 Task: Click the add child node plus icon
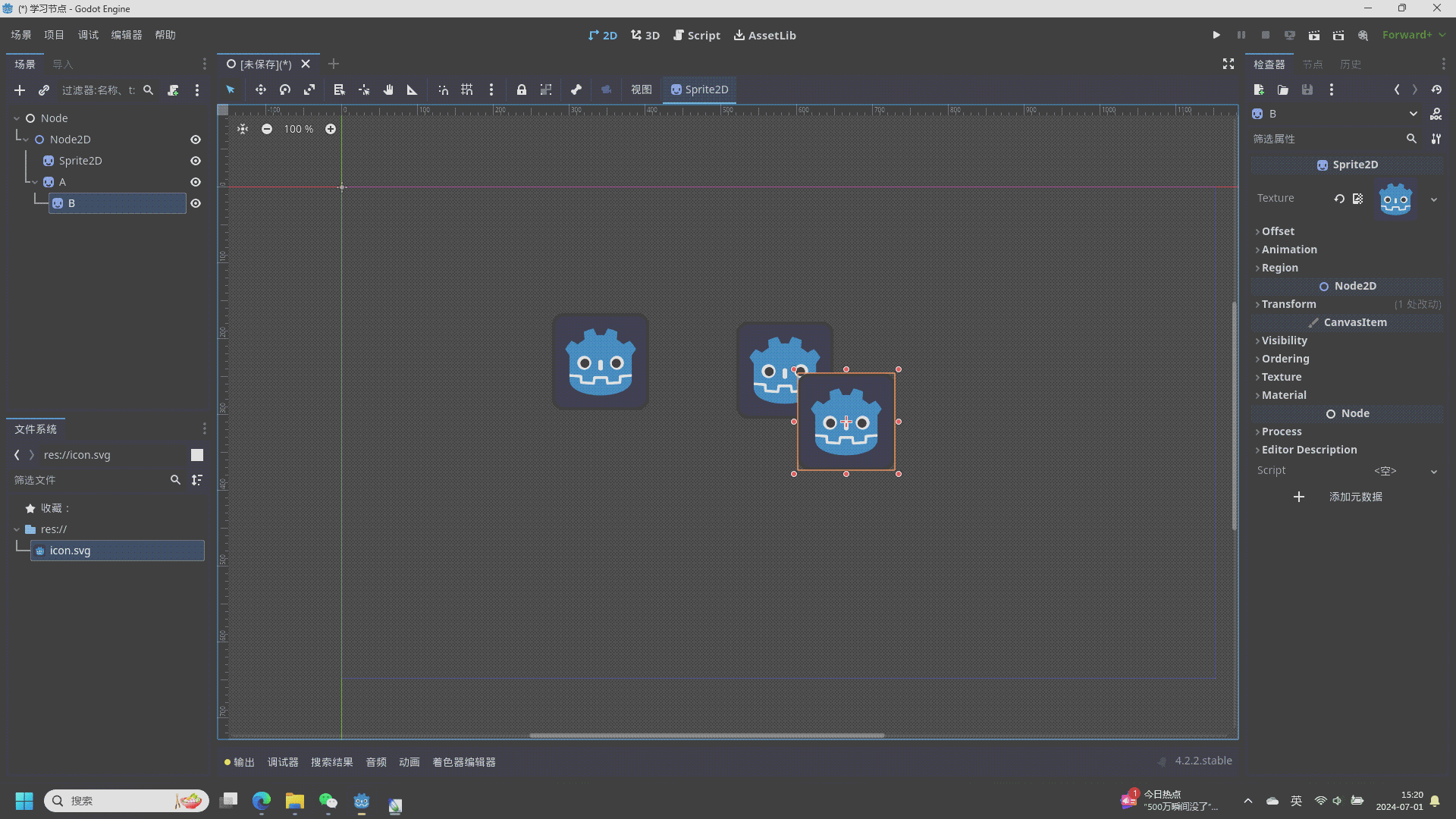[20, 90]
